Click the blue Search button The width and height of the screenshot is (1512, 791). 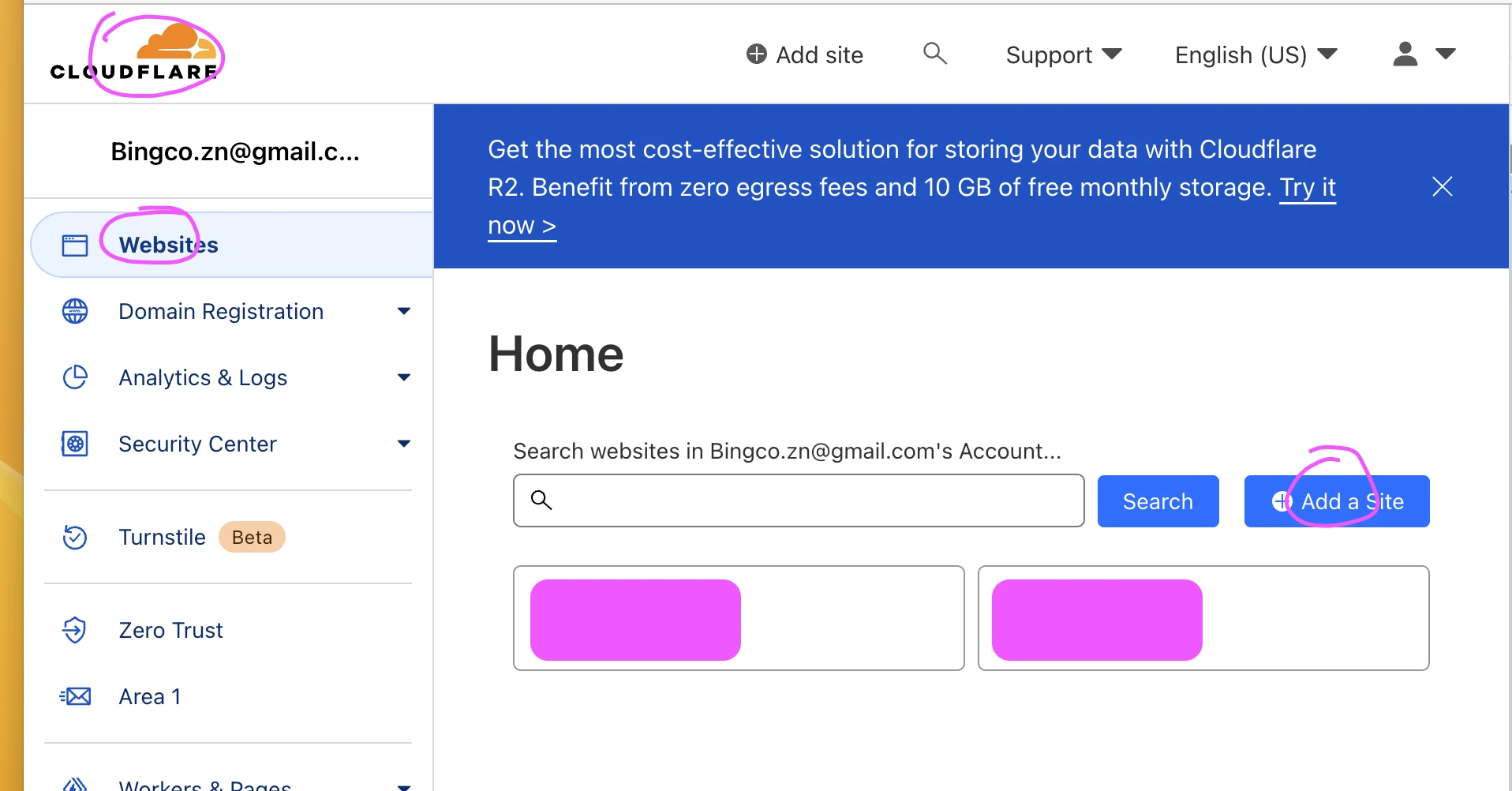tap(1158, 501)
